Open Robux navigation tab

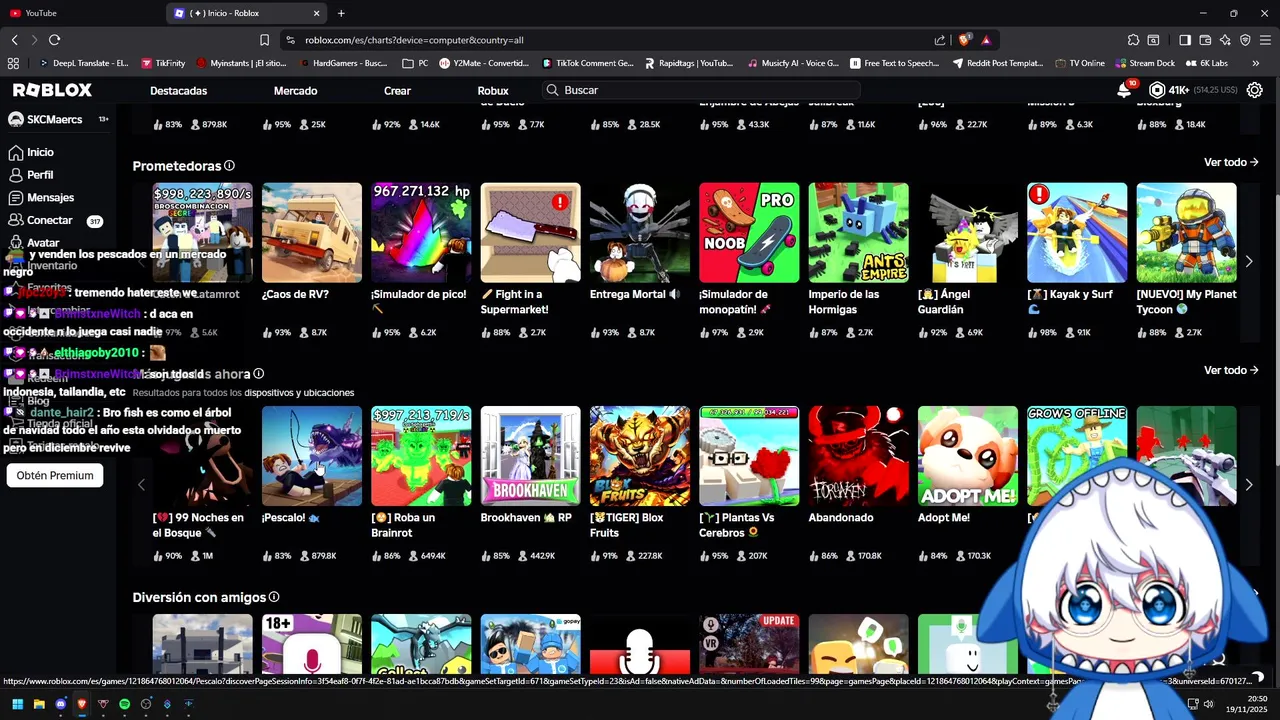pos(493,90)
